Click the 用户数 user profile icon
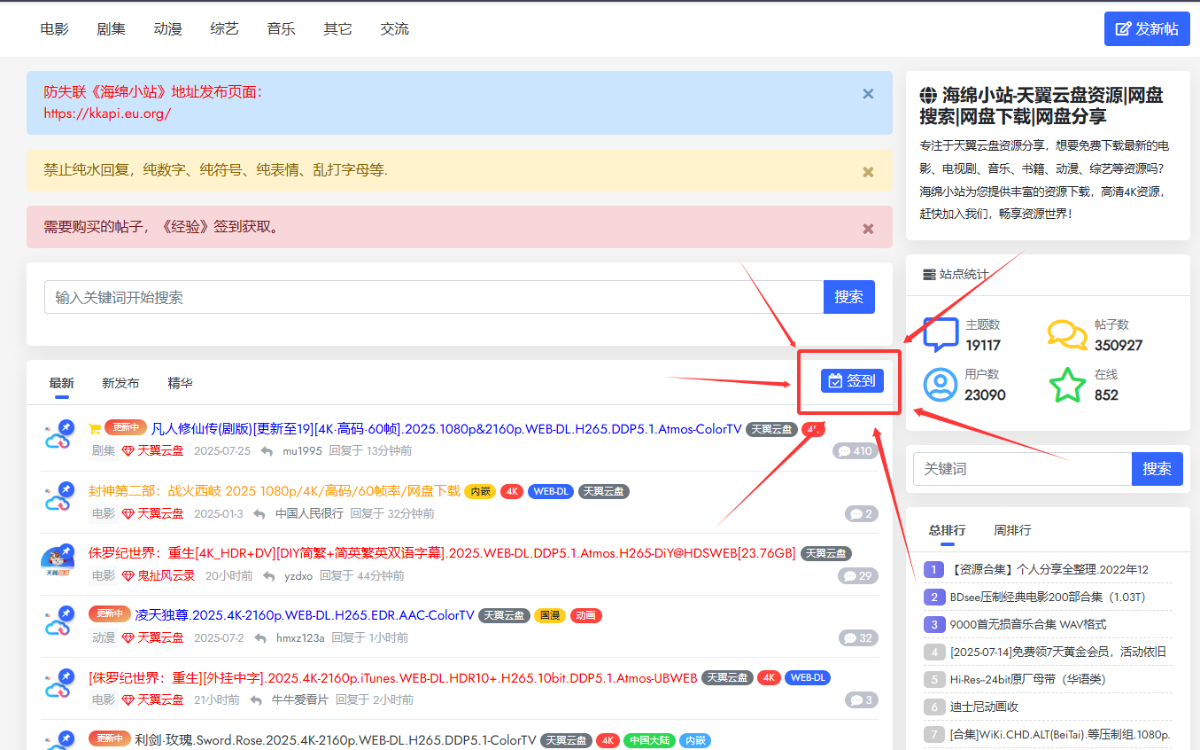Screen dimensions: 1200x750 coord(940,384)
